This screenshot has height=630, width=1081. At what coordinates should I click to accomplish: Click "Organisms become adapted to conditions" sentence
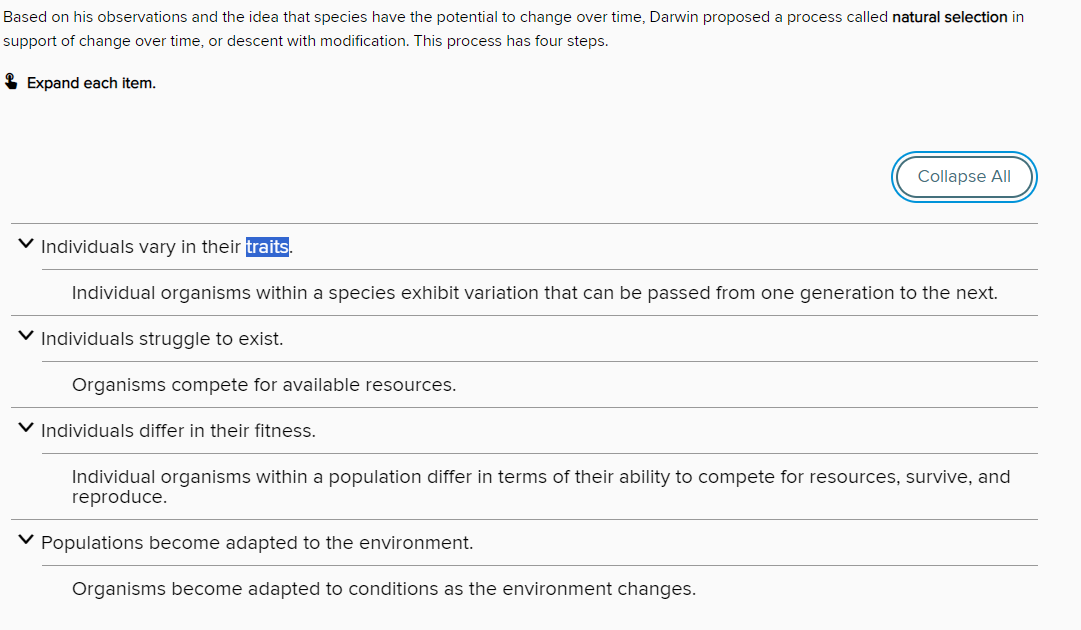click(x=383, y=589)
